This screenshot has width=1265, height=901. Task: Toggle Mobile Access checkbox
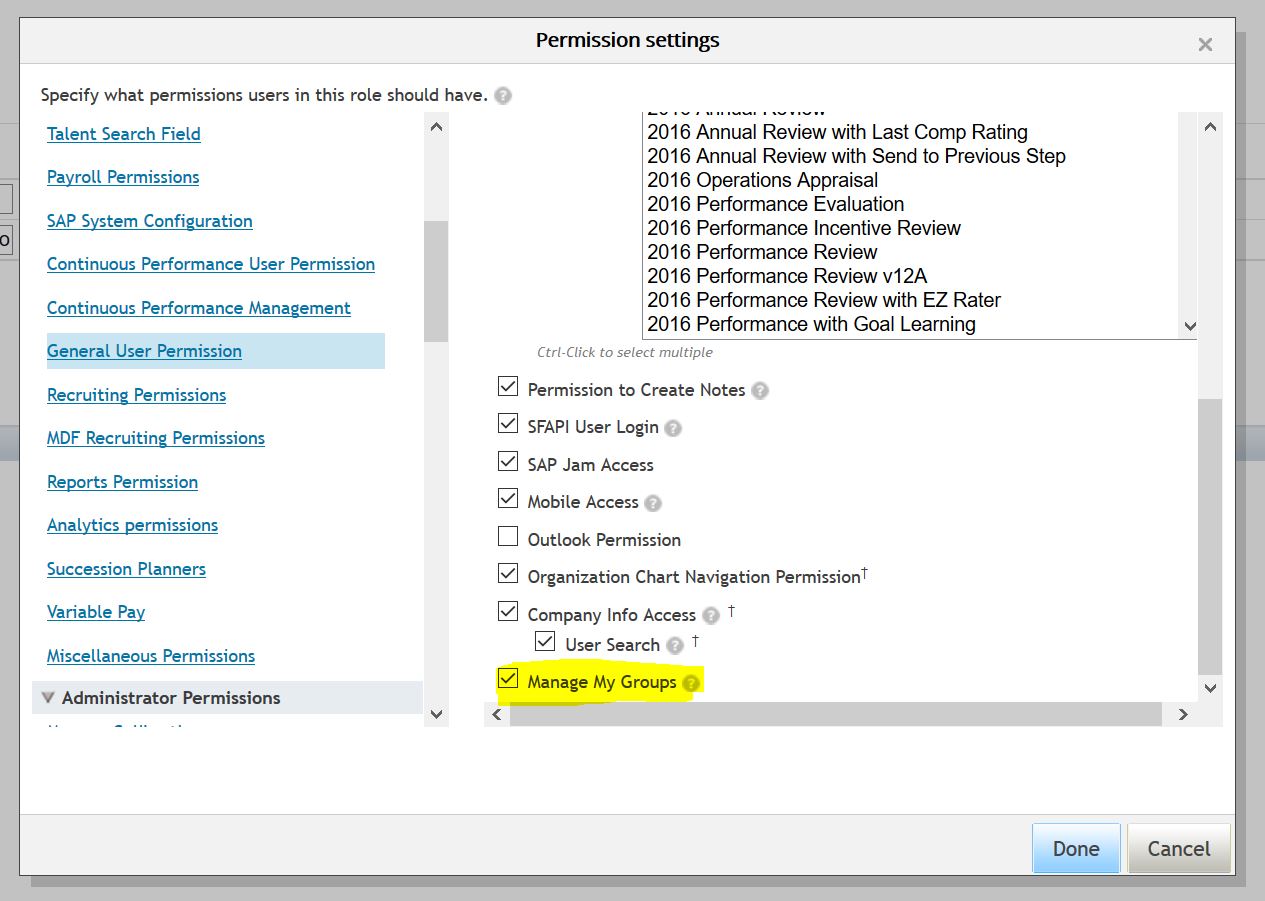point(508,499)
